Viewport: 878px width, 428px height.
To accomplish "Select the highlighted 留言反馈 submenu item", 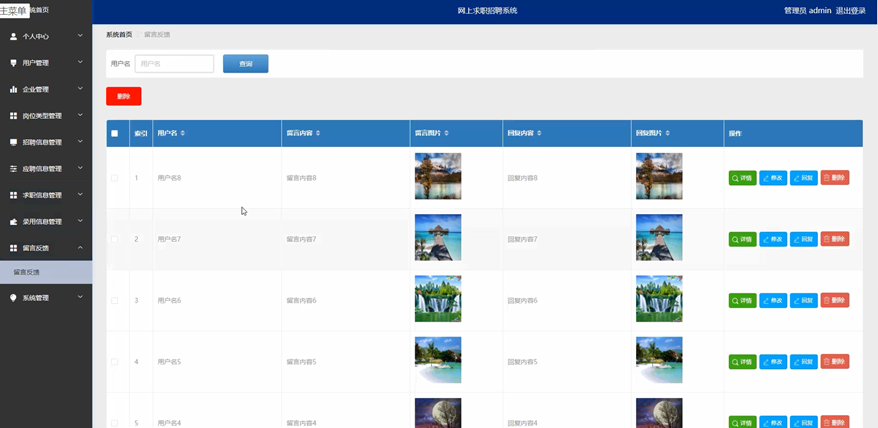I will point(46,272).
